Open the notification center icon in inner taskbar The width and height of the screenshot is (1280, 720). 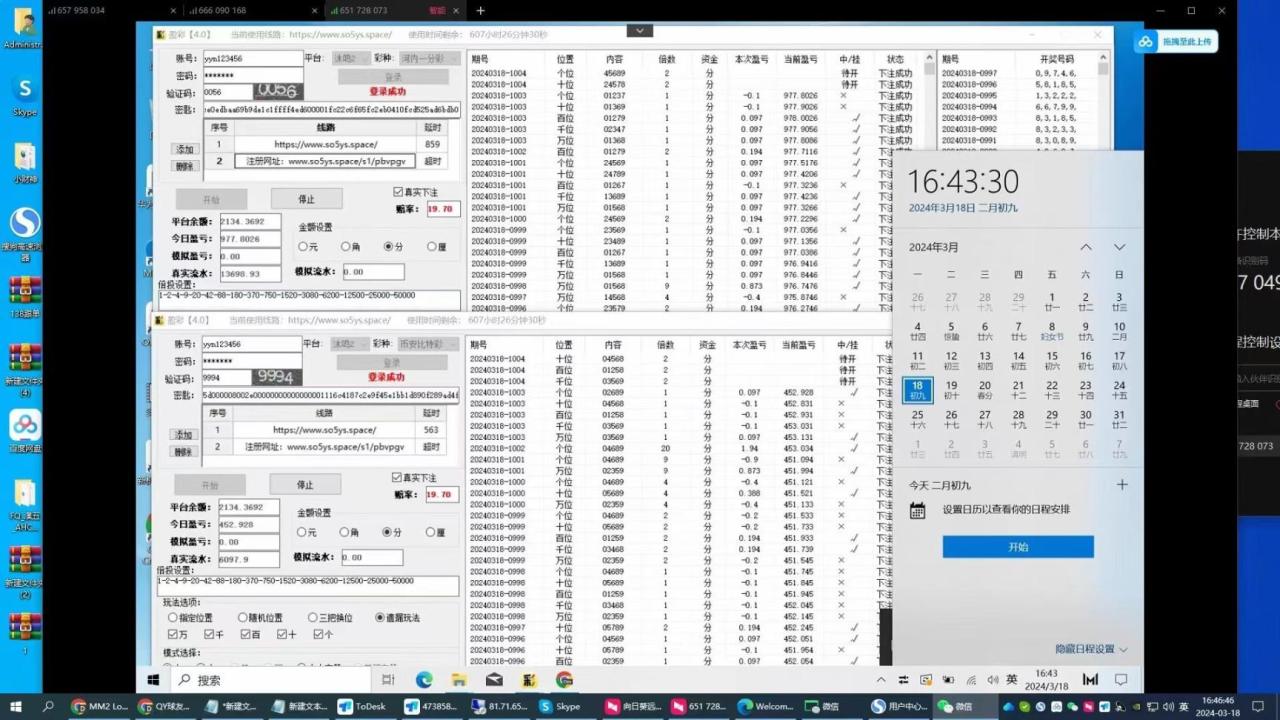(x=1121, y=680)
